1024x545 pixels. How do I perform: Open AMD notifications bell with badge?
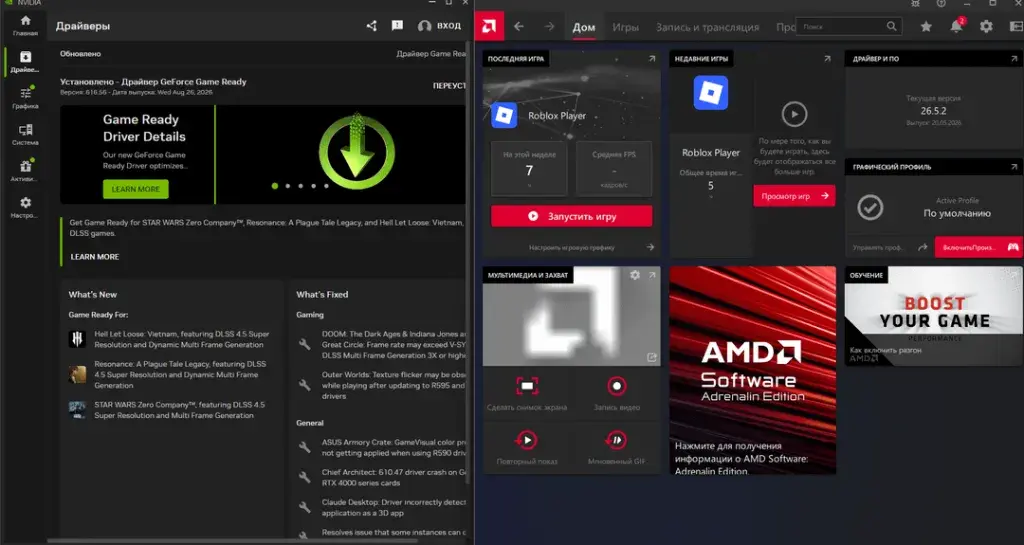click(x=957, y=26)
